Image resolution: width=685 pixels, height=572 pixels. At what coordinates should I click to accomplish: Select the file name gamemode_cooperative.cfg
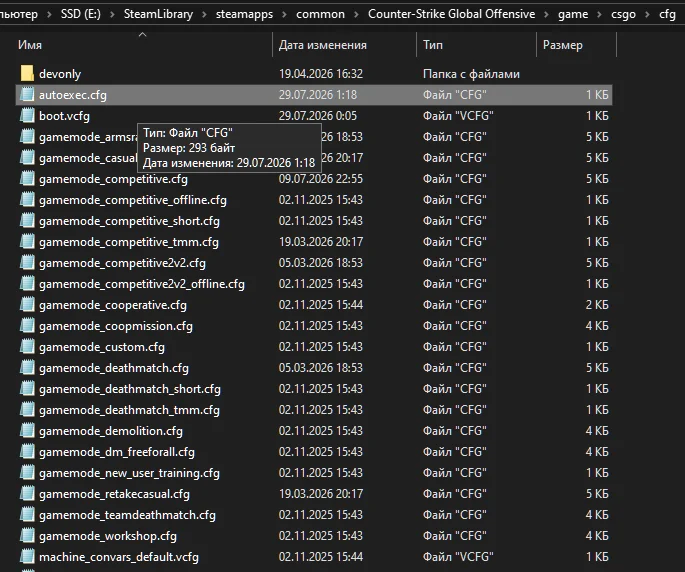113,305
